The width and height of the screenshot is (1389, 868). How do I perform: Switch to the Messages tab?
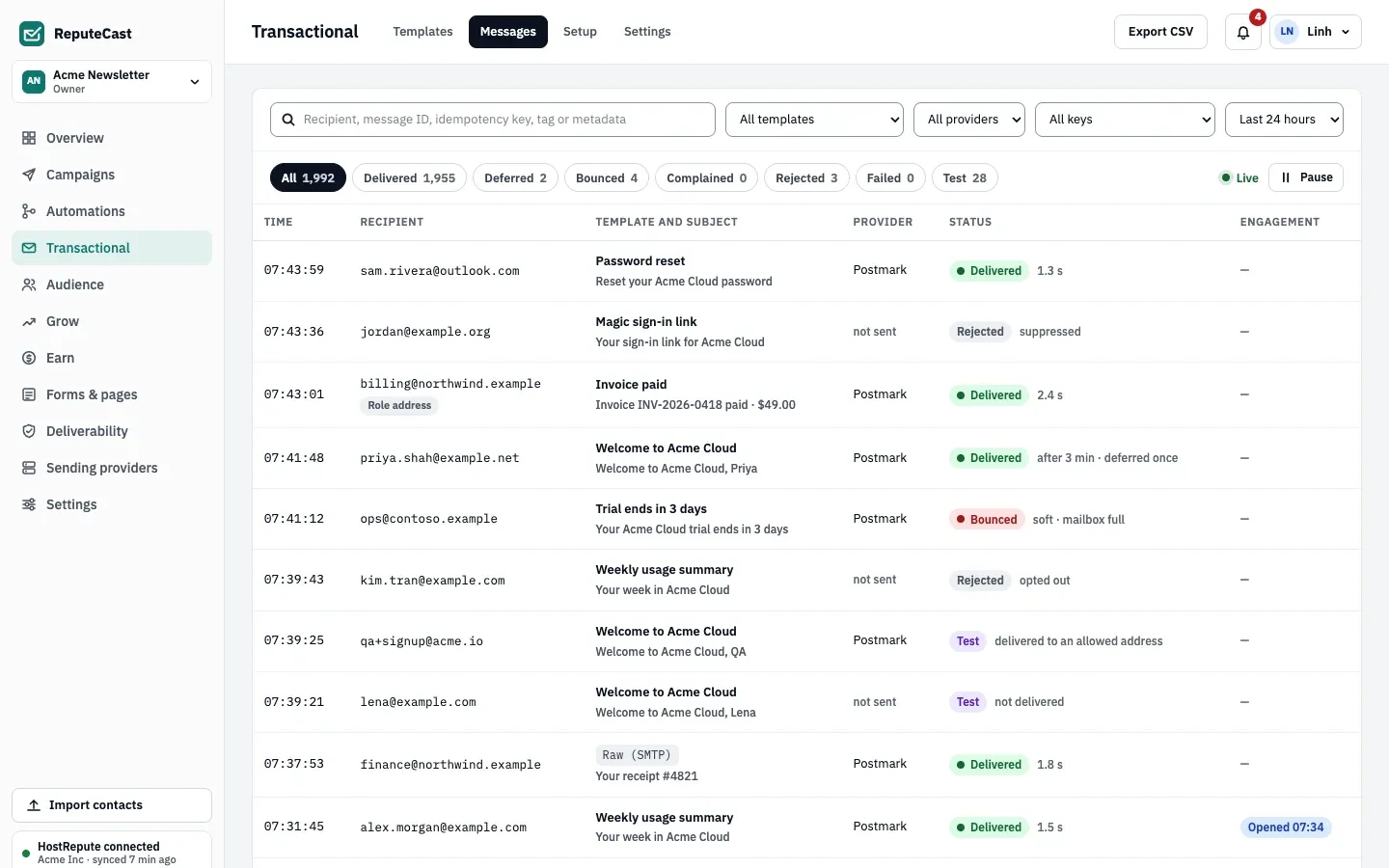coord(508,32)
